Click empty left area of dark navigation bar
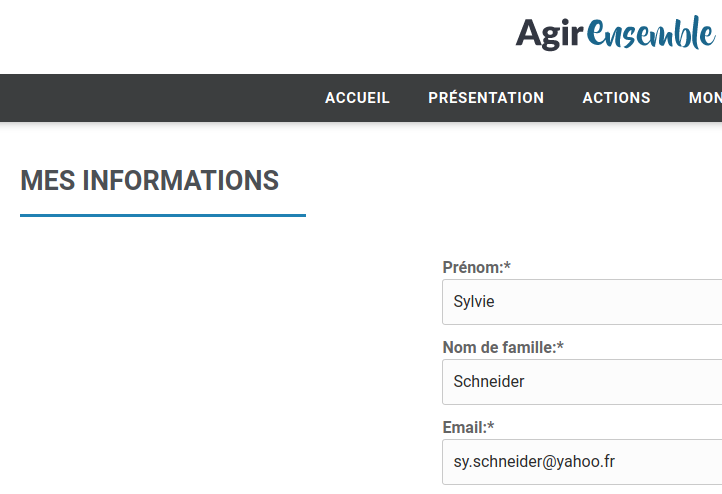Viewport: 722px width, 494px height. 150,98
